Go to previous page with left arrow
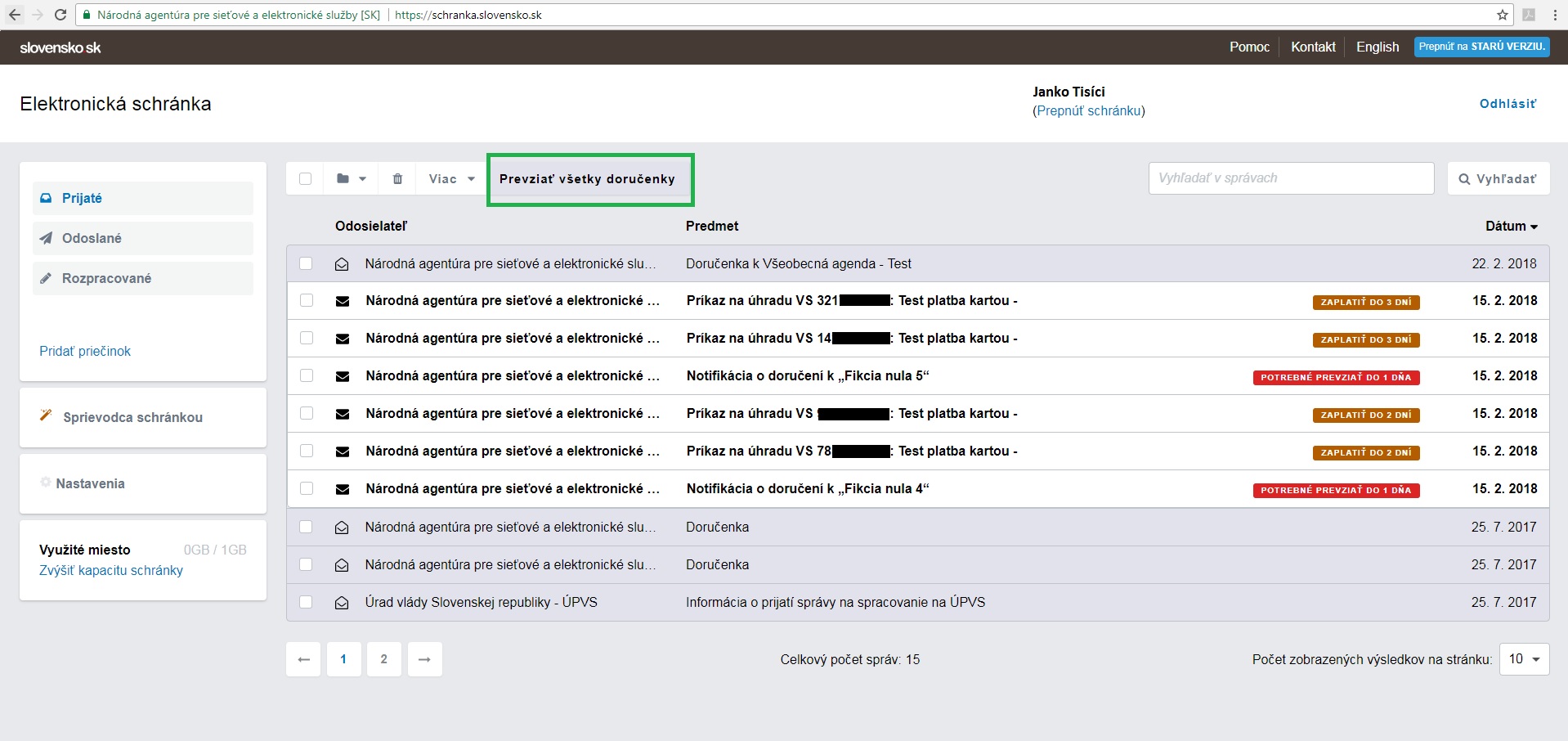 pyautogui.click(x=303, y=659)
